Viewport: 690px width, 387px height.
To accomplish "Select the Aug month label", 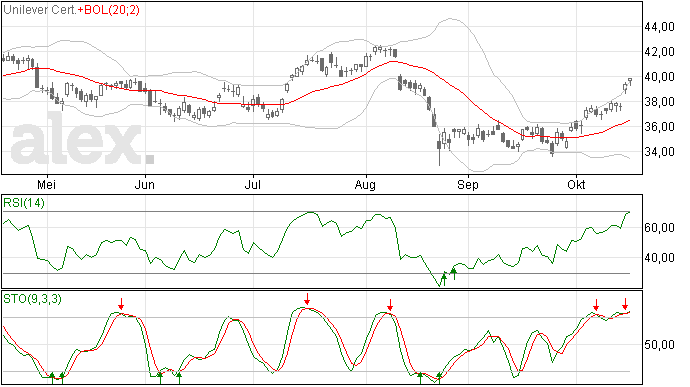I will [365, 185].
